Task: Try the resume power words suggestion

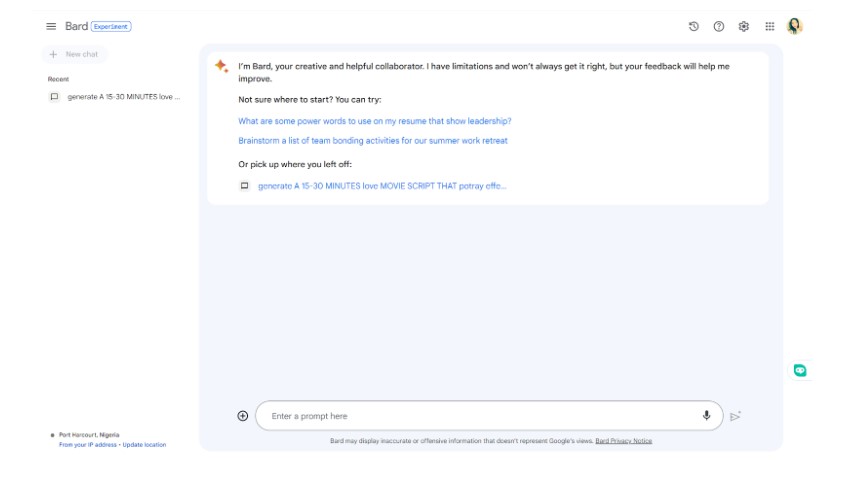Action: coord(374,121)
